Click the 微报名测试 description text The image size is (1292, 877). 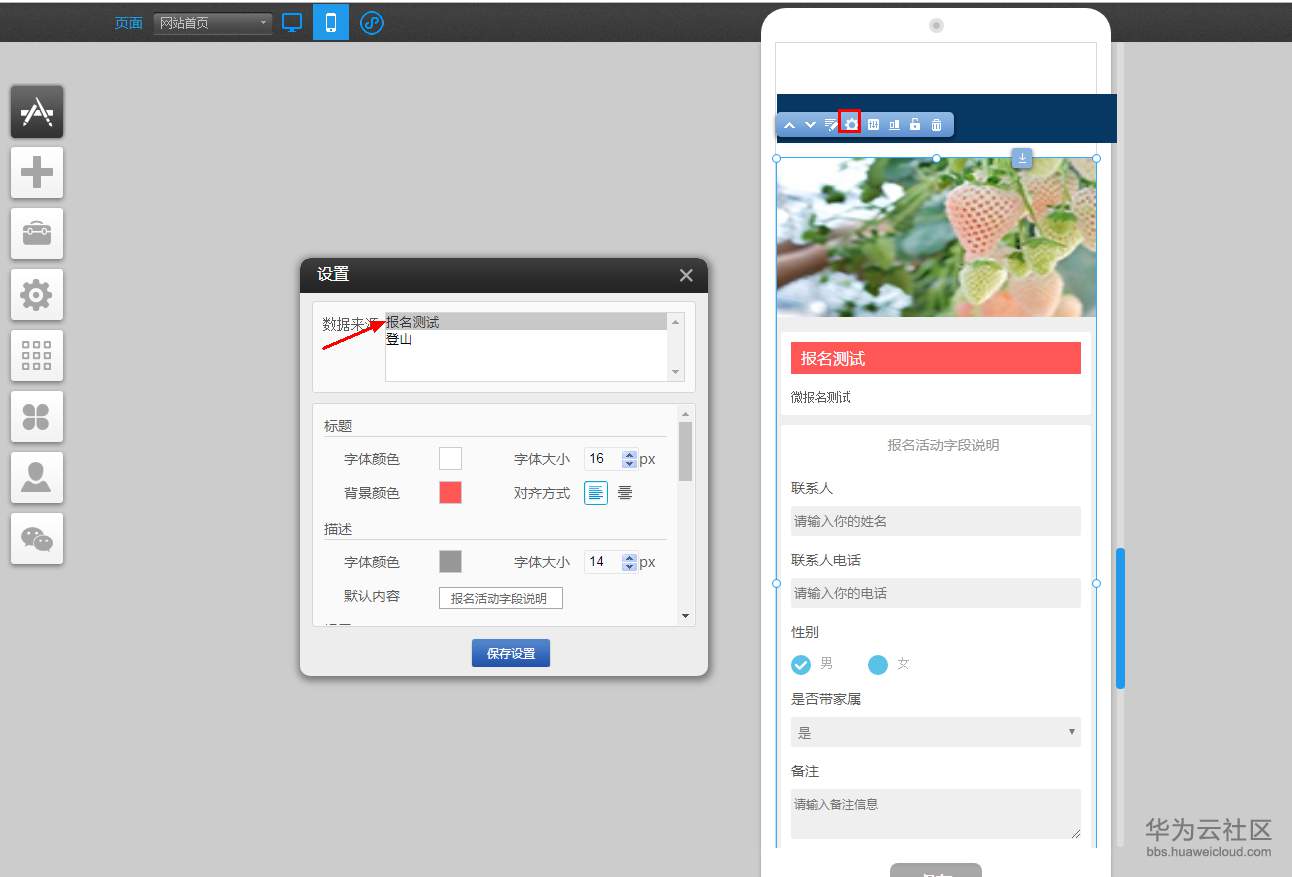pos(821,397)
